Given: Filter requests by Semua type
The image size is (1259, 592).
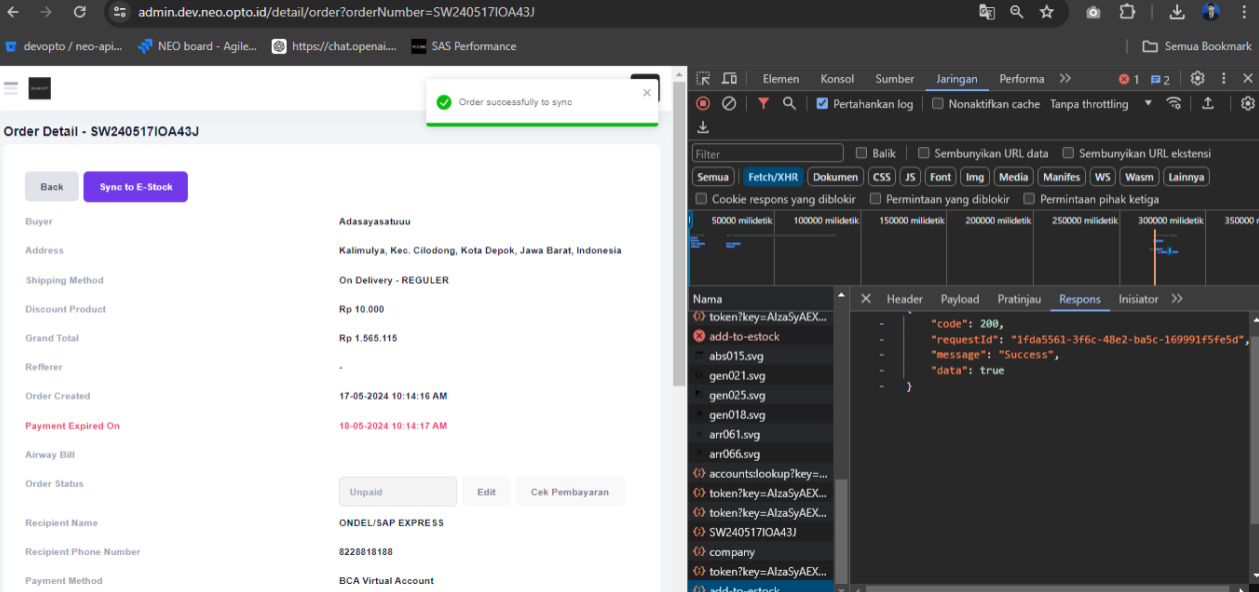Looking at the screenshot, I should 713,177.
